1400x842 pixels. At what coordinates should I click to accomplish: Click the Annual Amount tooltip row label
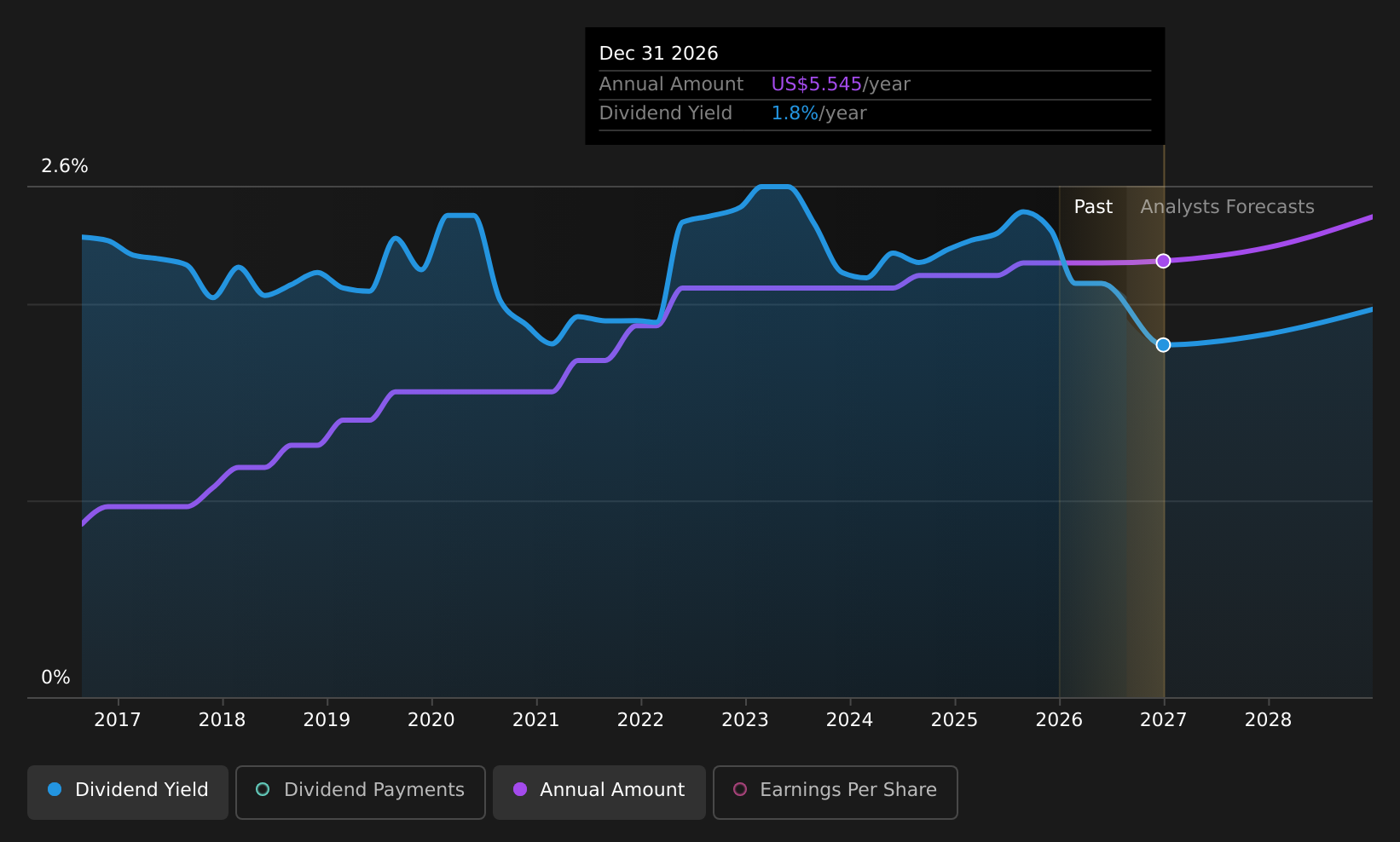672,84
